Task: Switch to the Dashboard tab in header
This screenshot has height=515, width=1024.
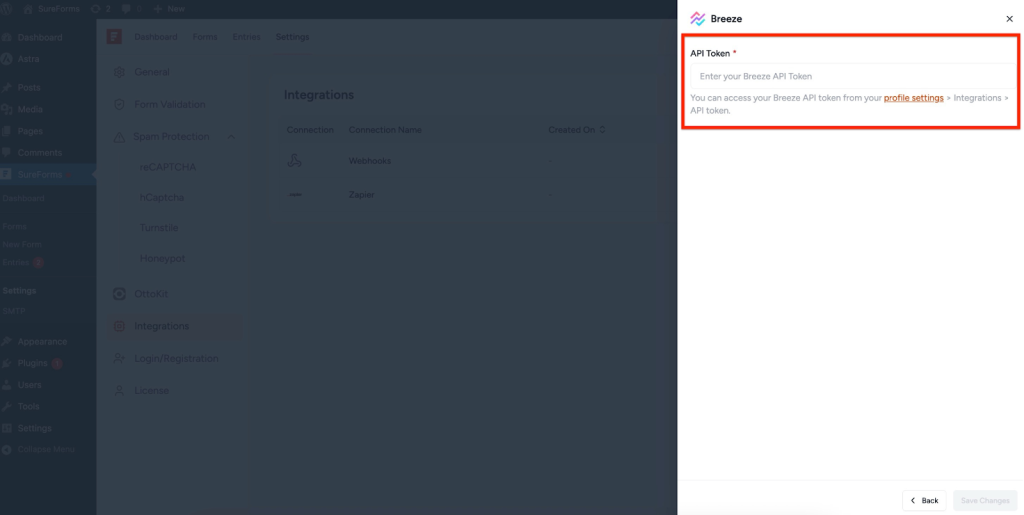Action: tap(155, 37)
